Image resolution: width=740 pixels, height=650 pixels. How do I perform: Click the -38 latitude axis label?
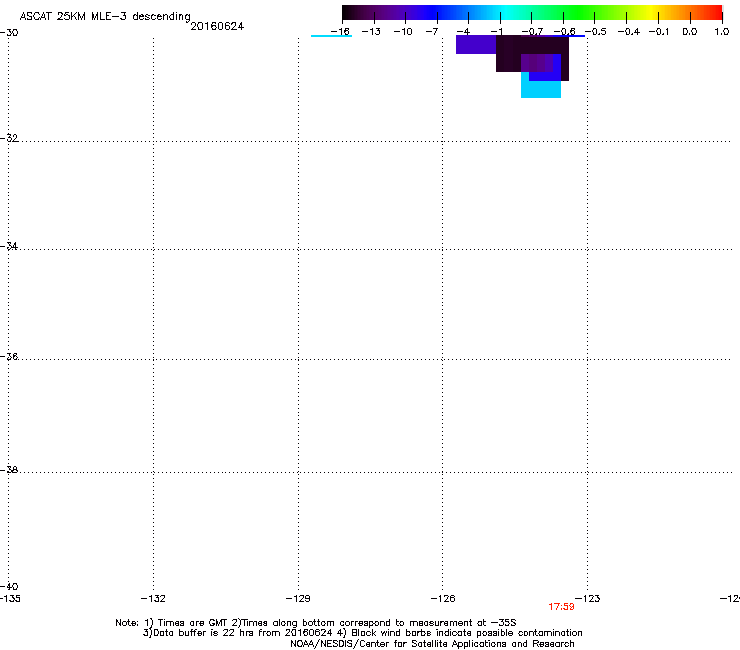coord(9,470)
